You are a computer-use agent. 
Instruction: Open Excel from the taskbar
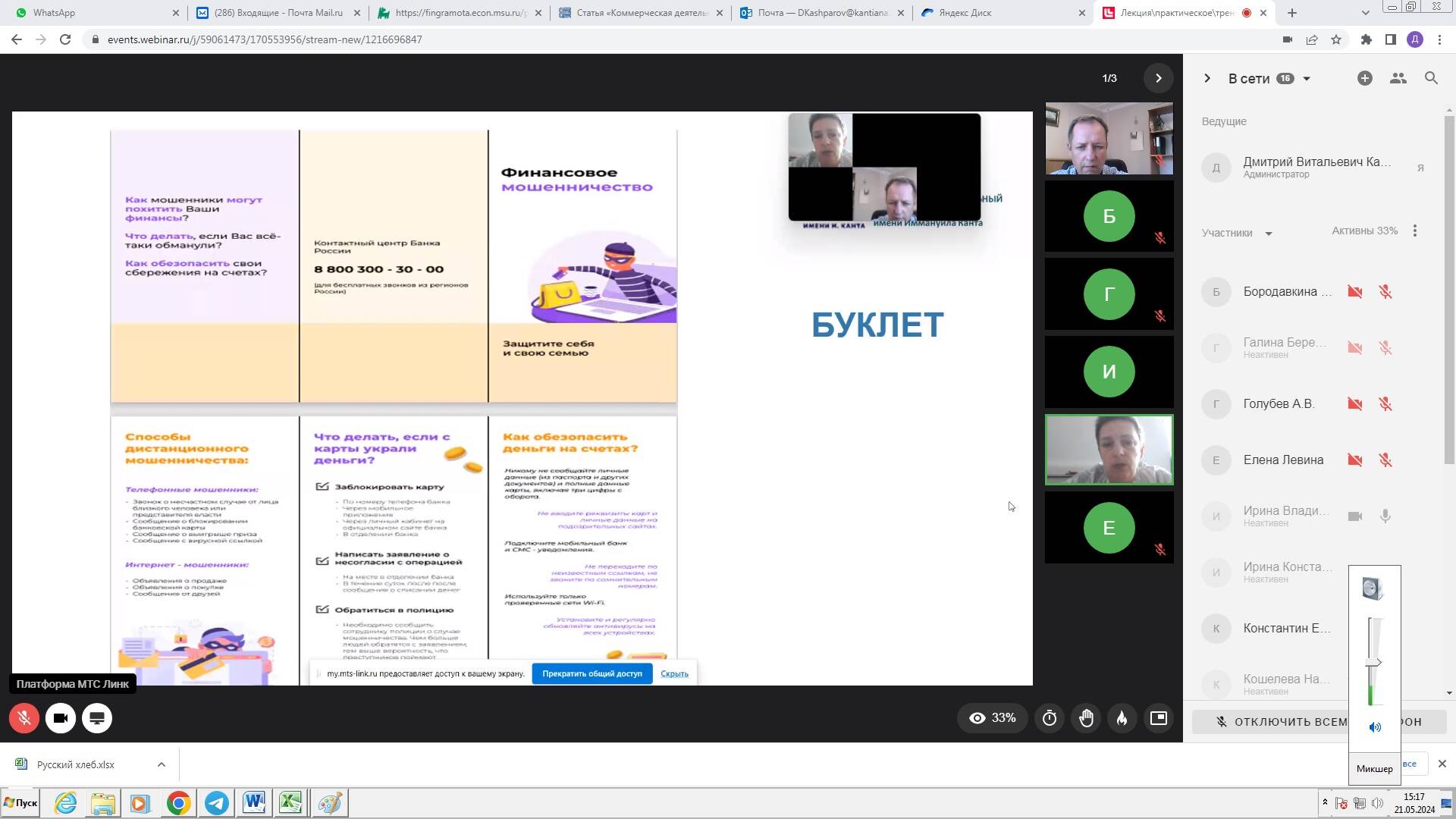click(290, 803)
